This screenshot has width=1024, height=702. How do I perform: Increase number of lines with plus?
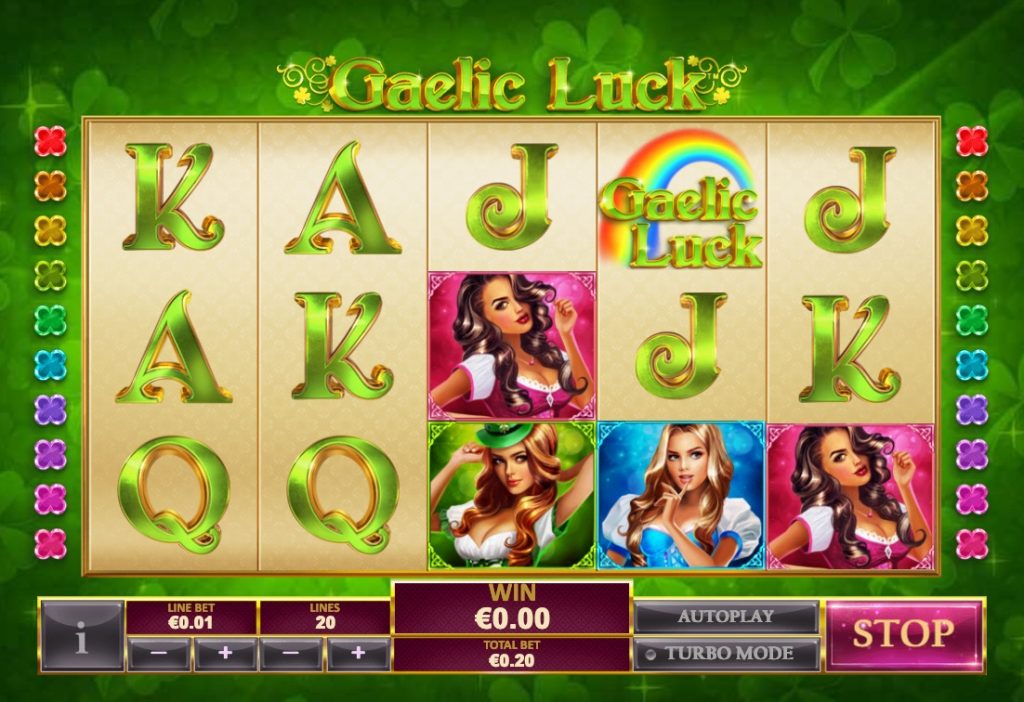tap(358, 654)
